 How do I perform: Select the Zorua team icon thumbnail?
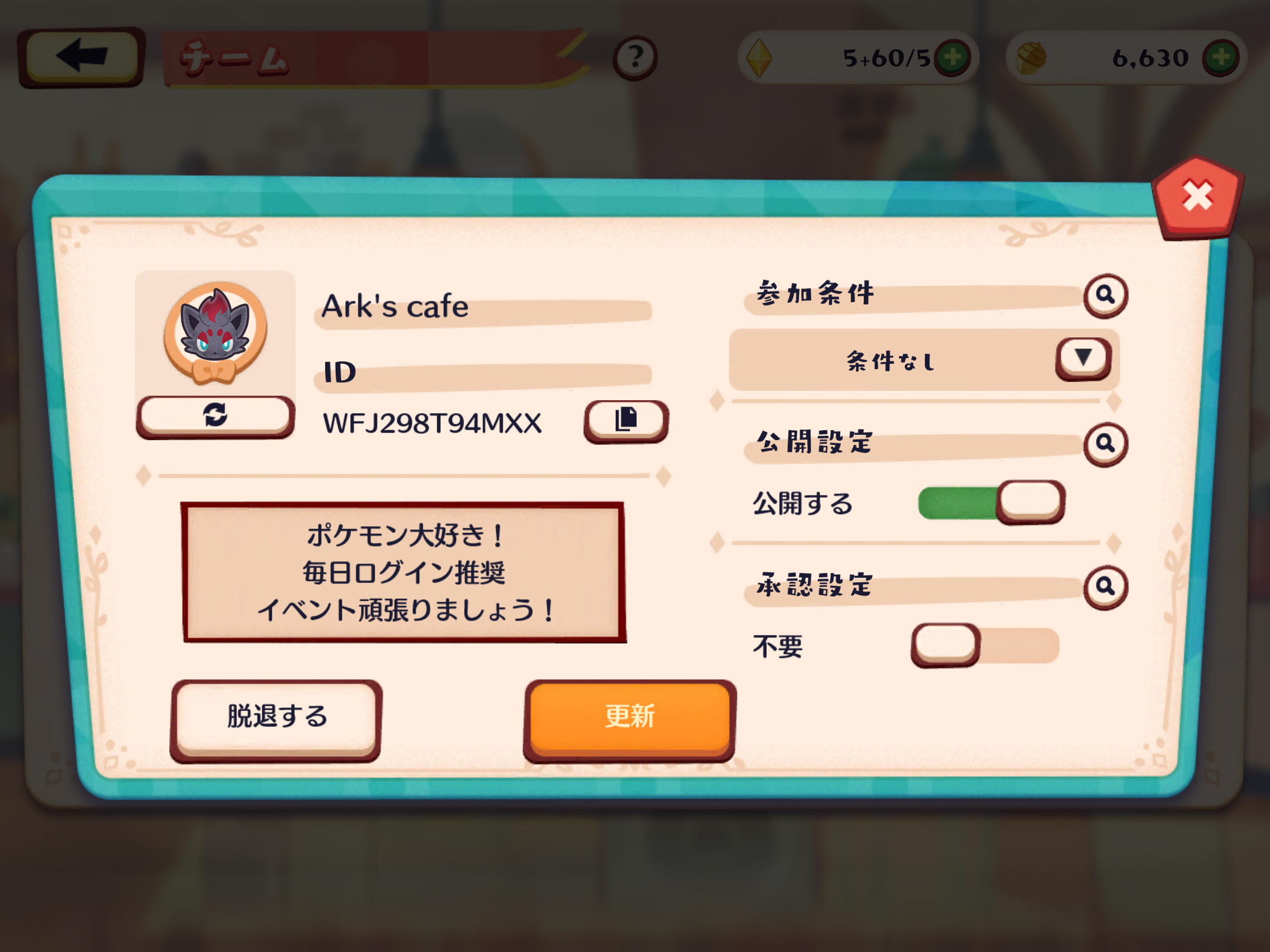point(215,333)
